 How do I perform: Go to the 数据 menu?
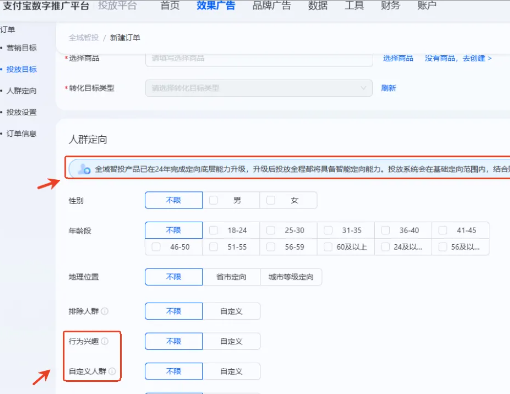pos(318,5)
